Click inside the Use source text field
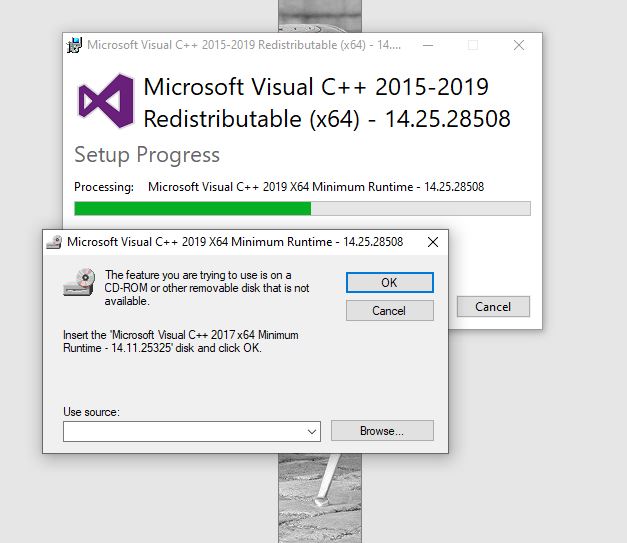 pos(184,431)
